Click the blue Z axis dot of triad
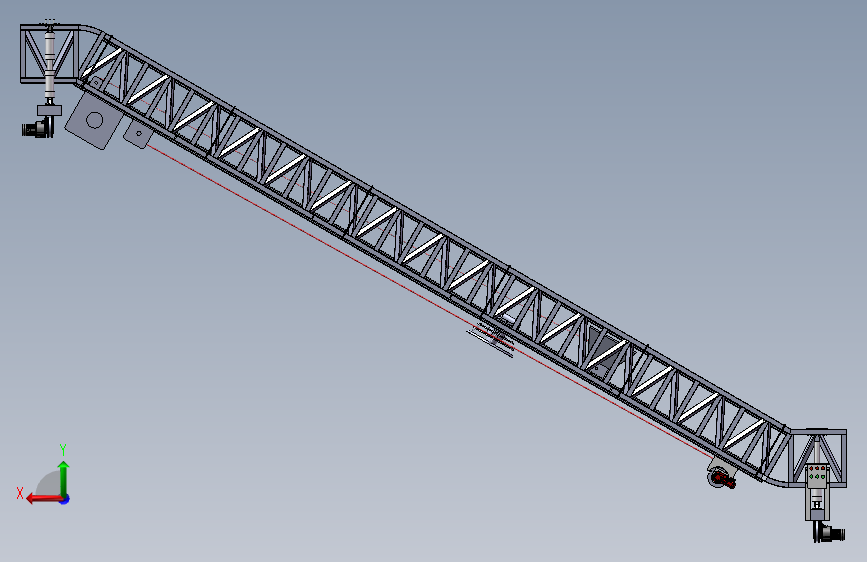Screen dimensions: 867x562 [65, 500]
